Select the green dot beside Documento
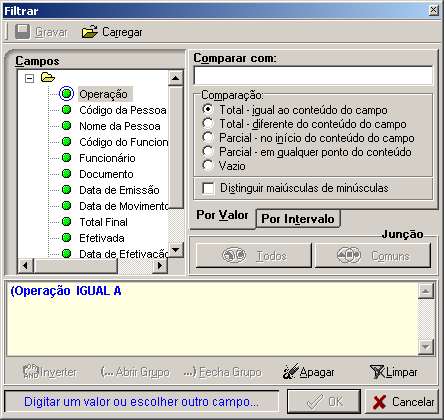 [x=67, y=174]
